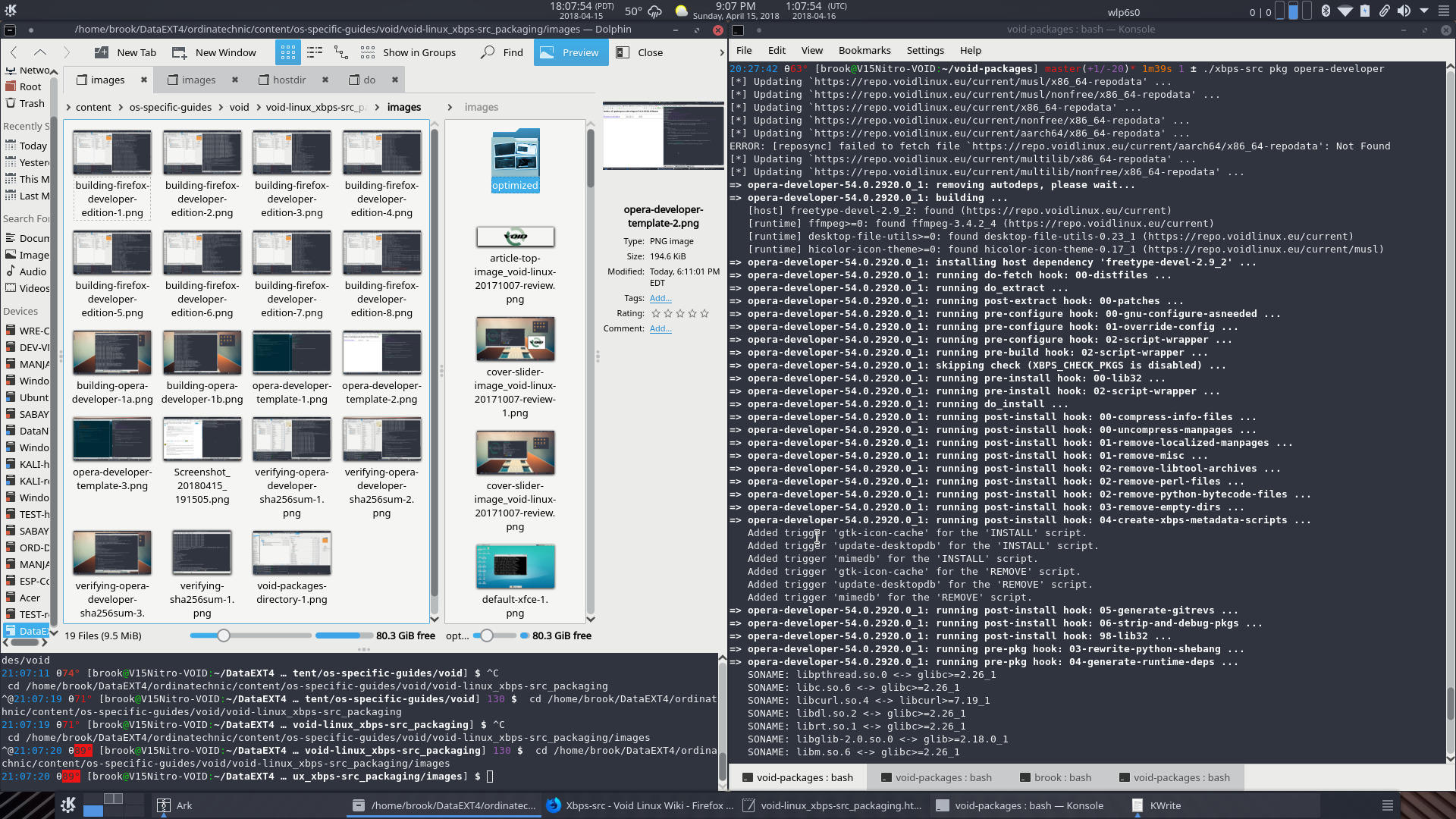The height and width of the screenshot is (819, 1456).
Task: Close the first images tab
Action: pyautogui.click(x=143, y=80)
